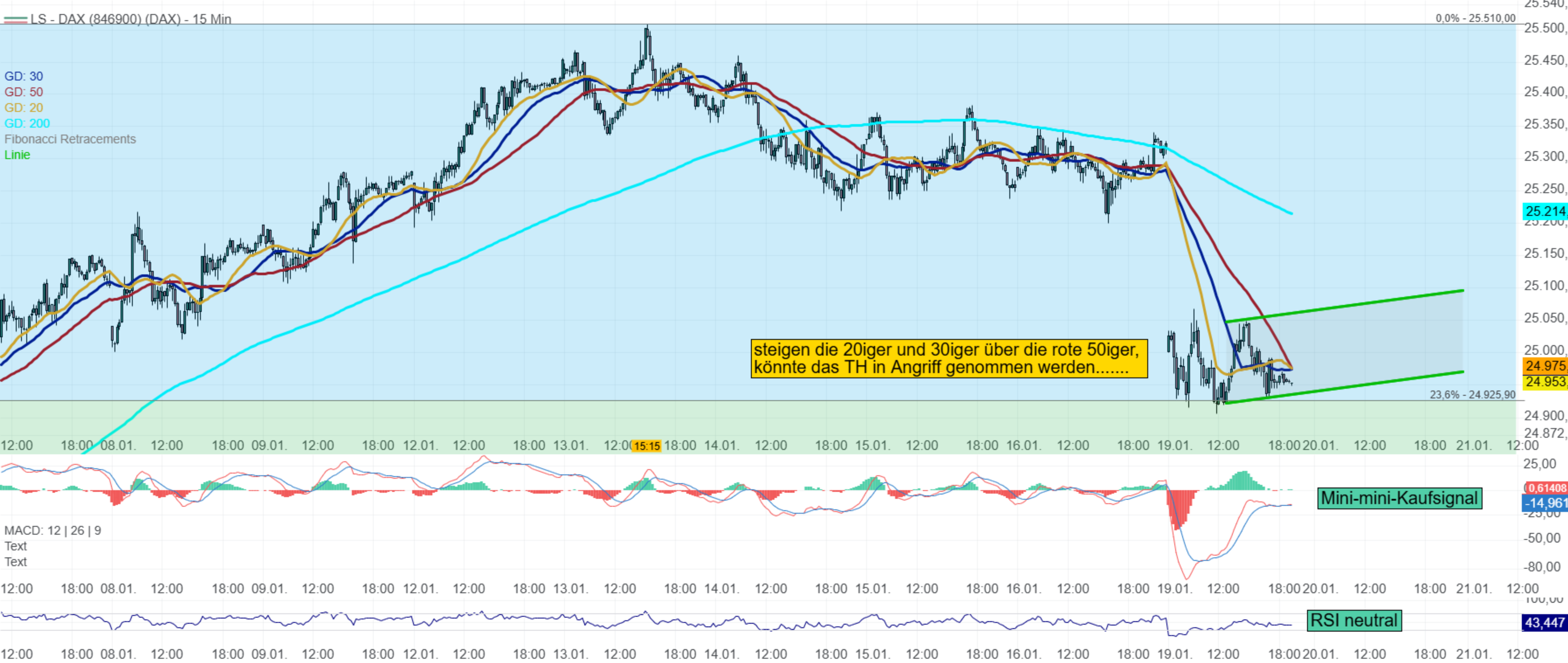Click the GD: 20 legend label
Image resolution: width=1568 pixels, height=663 pixels.
point(24,108)
